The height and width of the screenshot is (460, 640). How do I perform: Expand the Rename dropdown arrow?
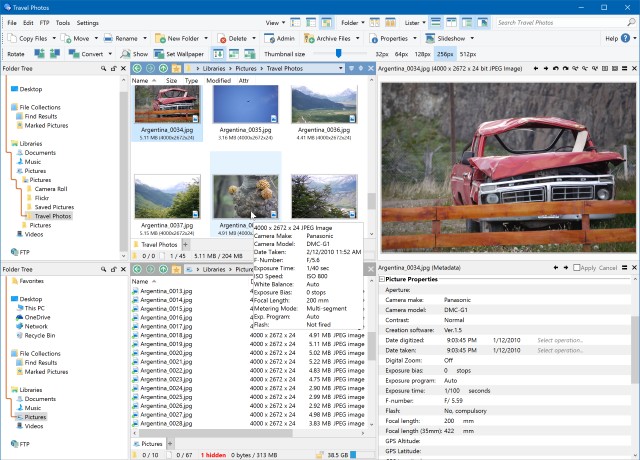point(145,38)
